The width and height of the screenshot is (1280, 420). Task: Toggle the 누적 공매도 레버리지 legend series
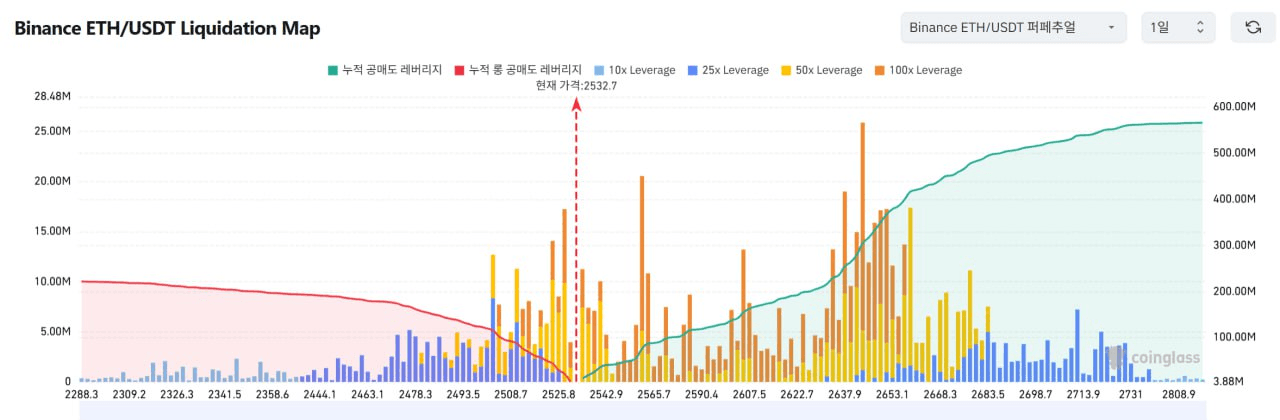(x=384, y=70)
